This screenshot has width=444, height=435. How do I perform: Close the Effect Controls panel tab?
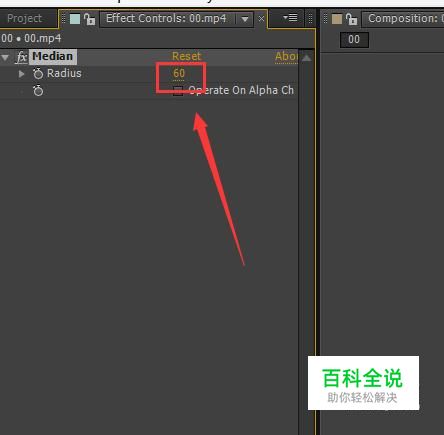pyautogui.click(x=261, y=19)
